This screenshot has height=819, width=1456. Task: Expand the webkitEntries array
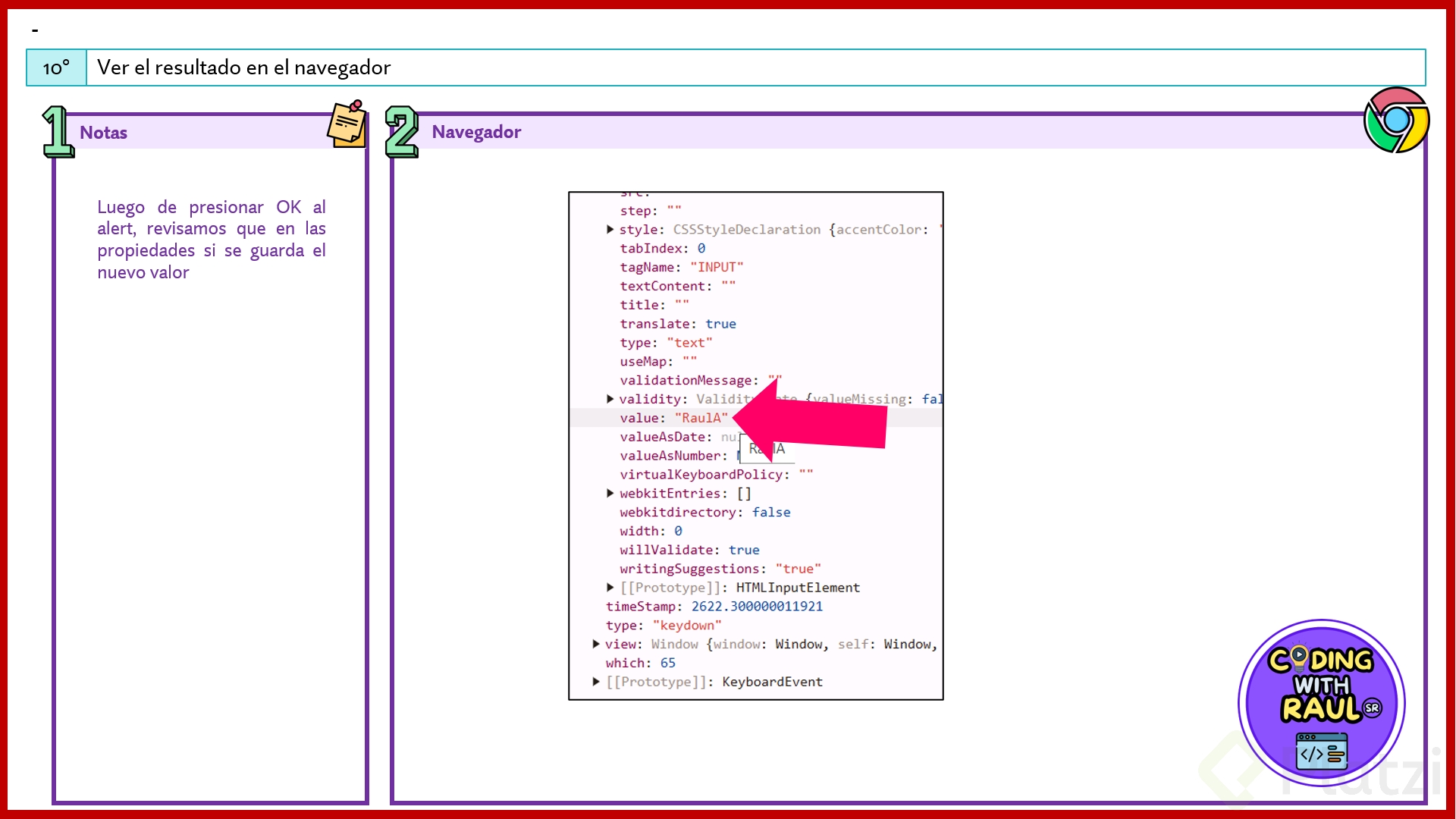pos(610,493)
